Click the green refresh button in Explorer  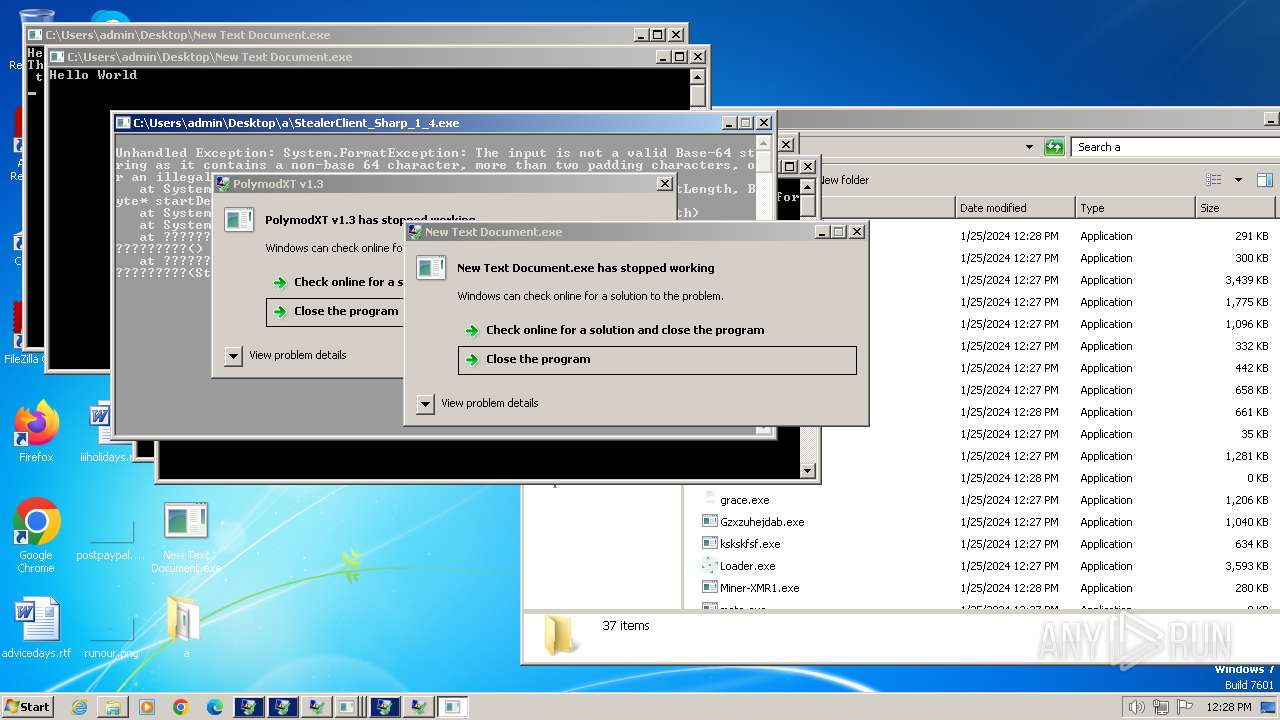point(1054,147)
